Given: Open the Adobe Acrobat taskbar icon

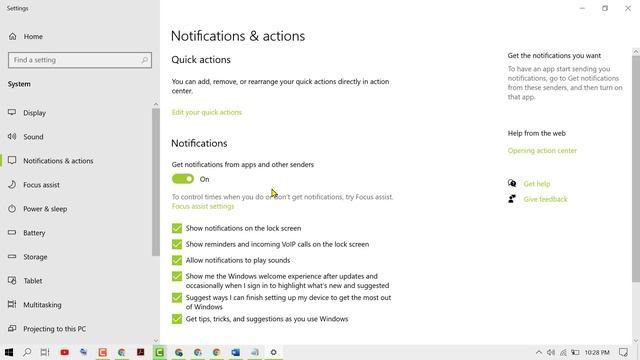Looking at the screenshot, I should [x=140, y=352].
